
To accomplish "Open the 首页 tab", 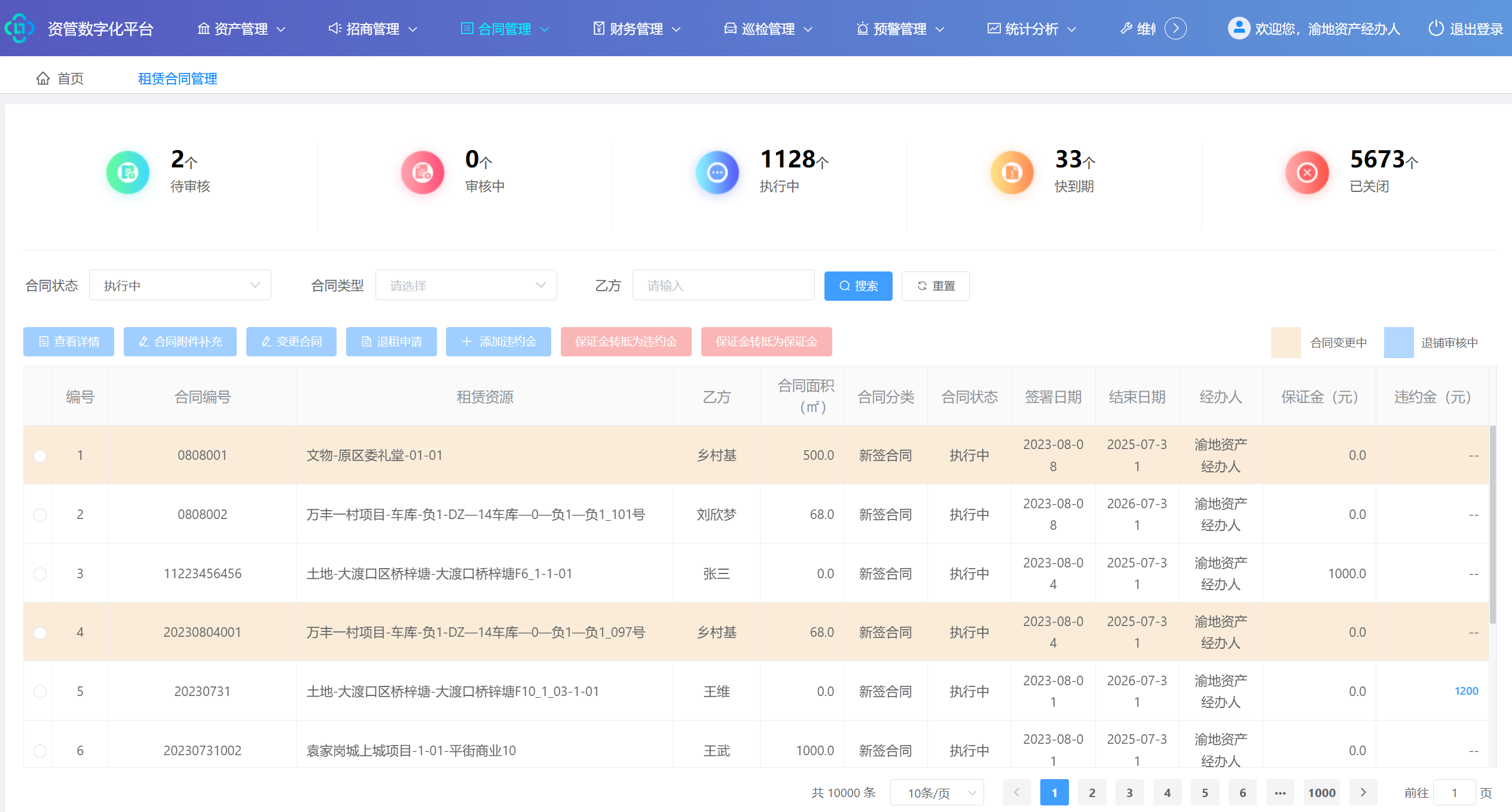I will [60, 78].
